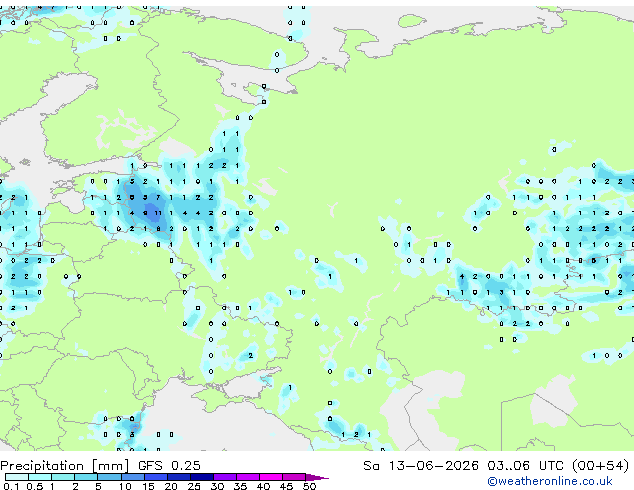The height and width of the screenshot is (490, 634).
Task: Select the '03..06 UTC' time text
Action: point(525,466)
